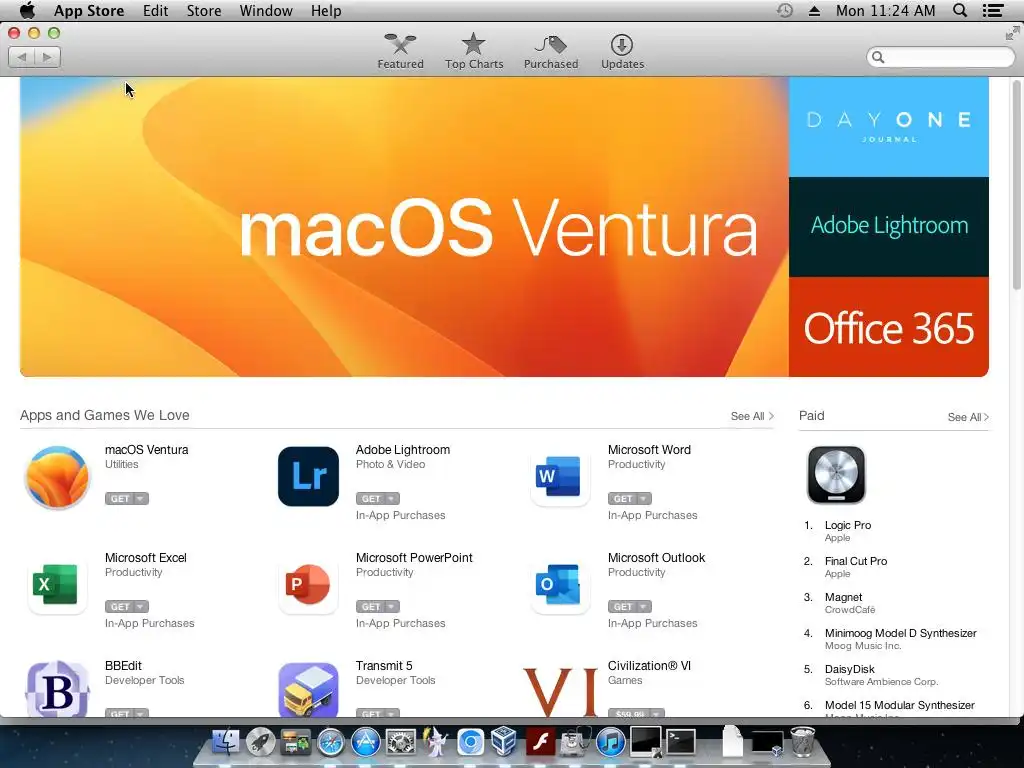This screenshot has height=768, width=1024.
Task: Click the Logic Pro icon in Paid
Action: 836,475
